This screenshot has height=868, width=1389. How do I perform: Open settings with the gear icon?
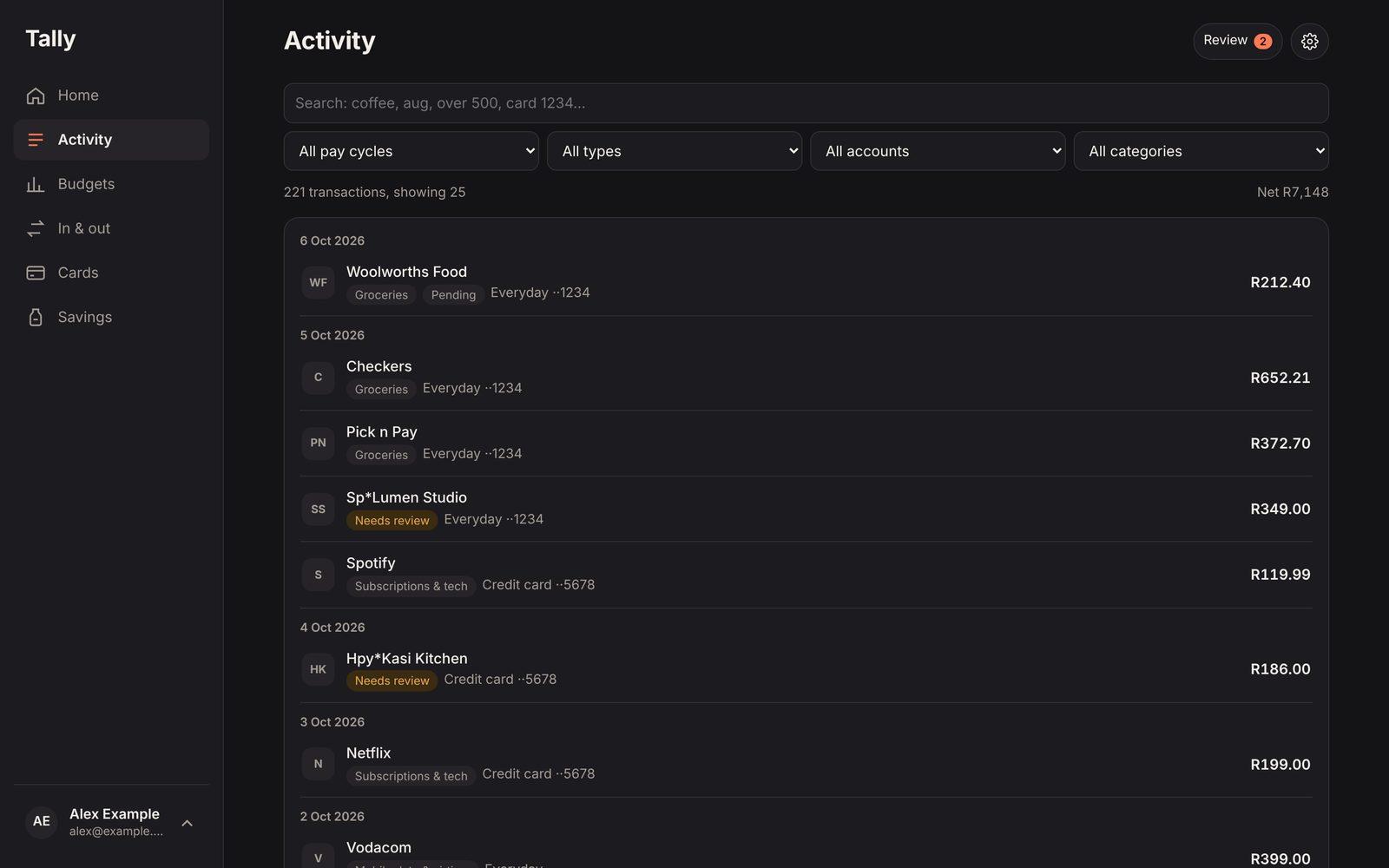coord(1309,41)
